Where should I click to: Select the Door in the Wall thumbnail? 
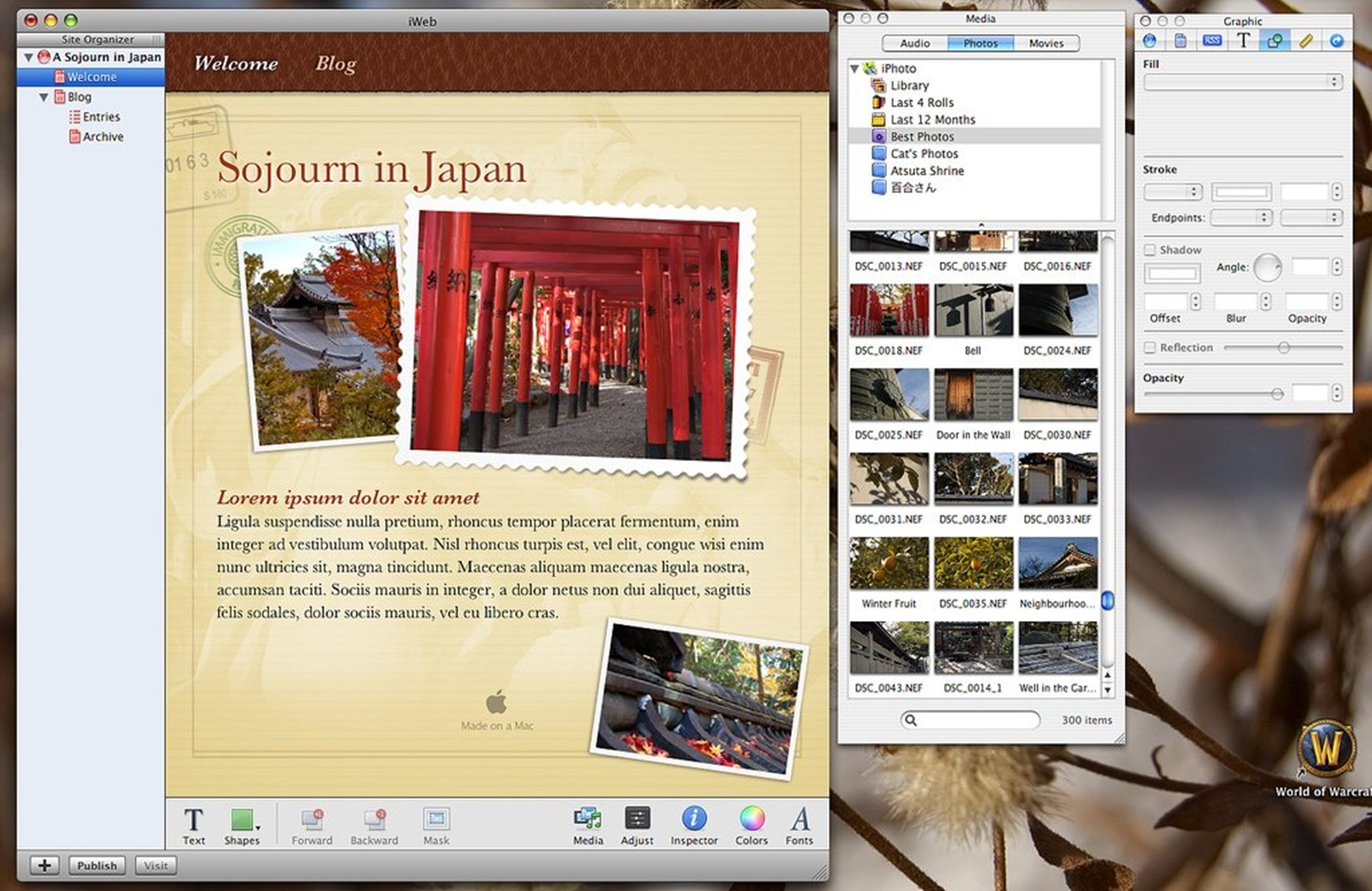coord(973,394)
